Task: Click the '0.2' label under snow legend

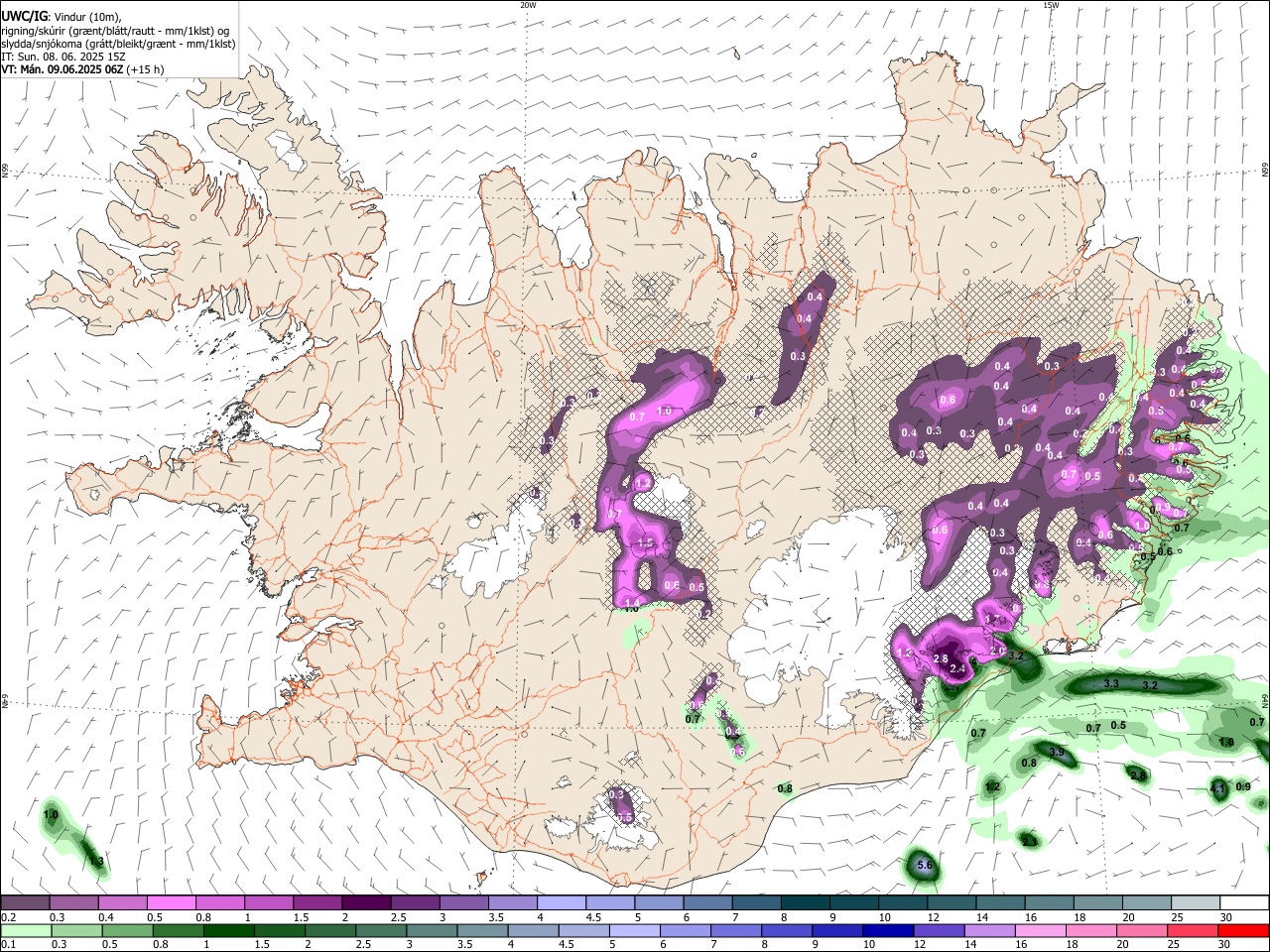Action: [8, 917]
